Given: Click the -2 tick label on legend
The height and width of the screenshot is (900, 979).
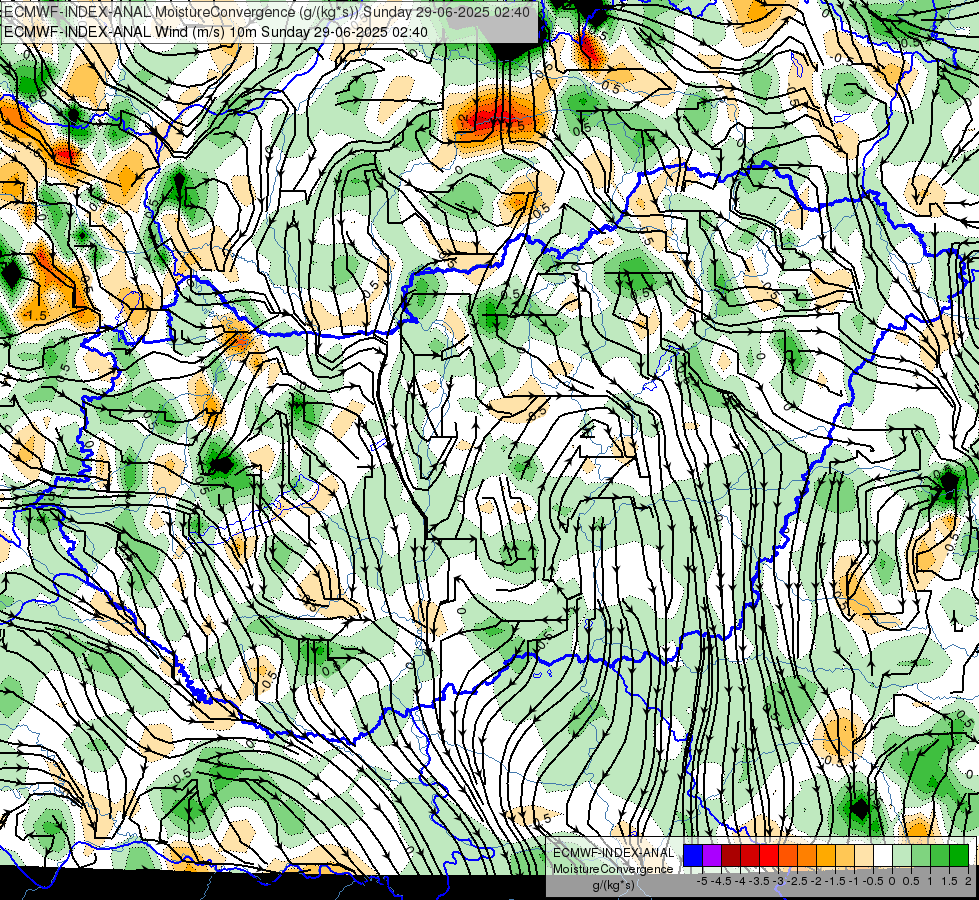Looking at the screenshot, I should (x=817, y=881).
